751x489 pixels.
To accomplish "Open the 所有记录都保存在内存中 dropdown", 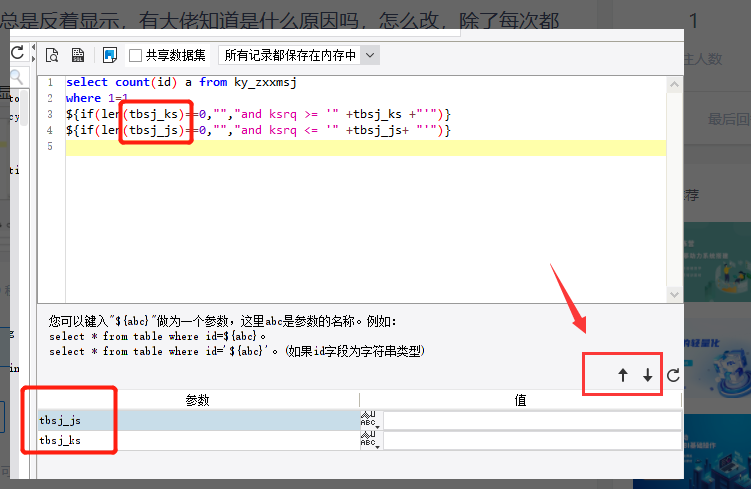I will tap(299, 55).
